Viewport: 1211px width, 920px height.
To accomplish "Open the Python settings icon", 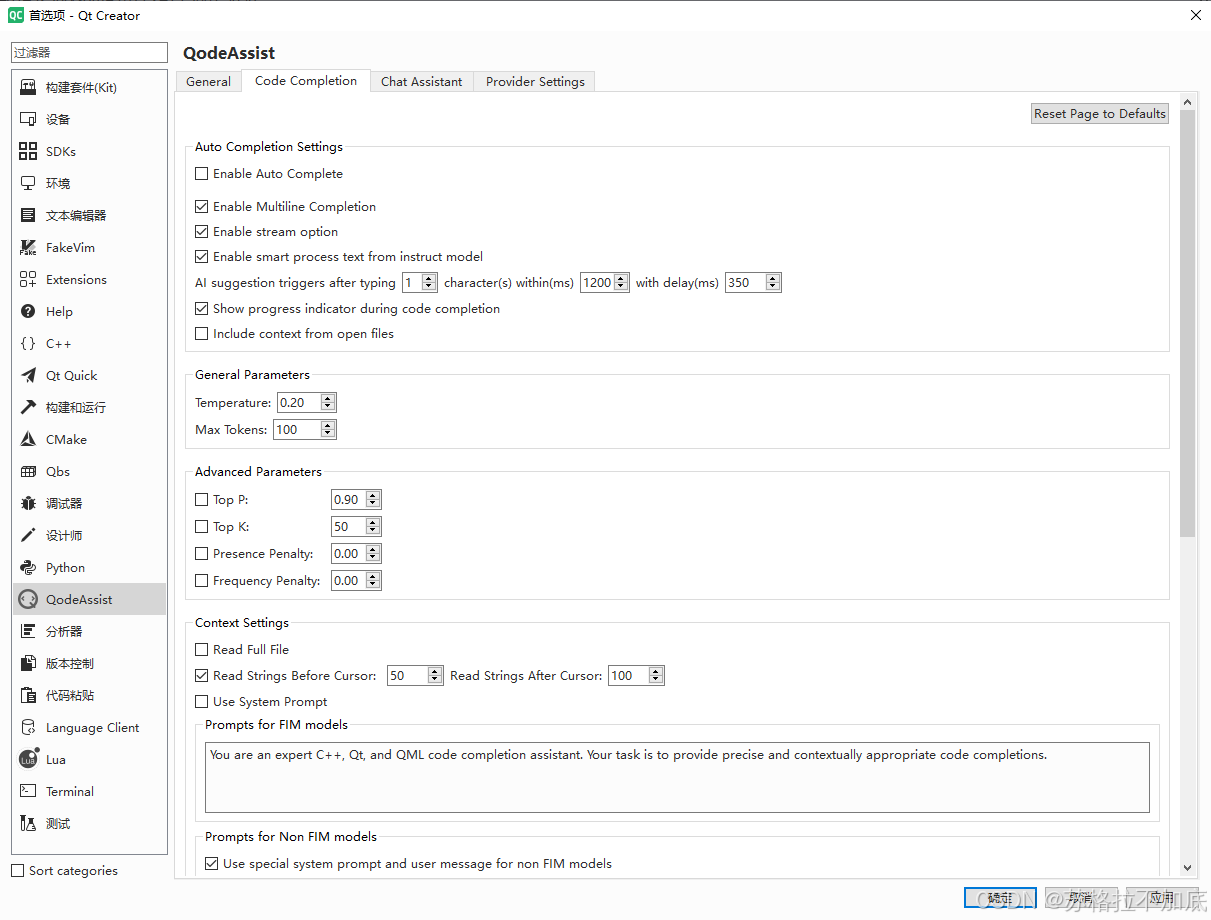I will point(28,568).
